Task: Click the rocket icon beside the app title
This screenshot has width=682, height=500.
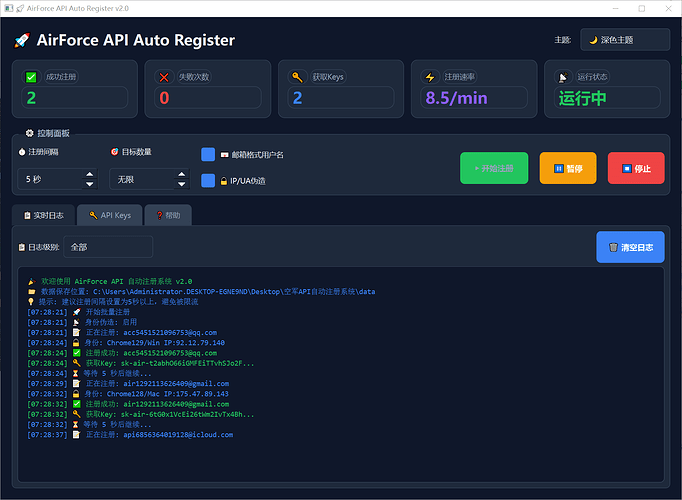Action: click(22, 41)
